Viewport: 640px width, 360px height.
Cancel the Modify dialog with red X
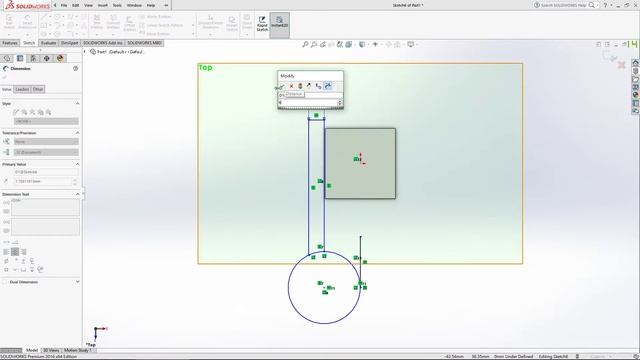pyautogui.click(x=291, y=86)
